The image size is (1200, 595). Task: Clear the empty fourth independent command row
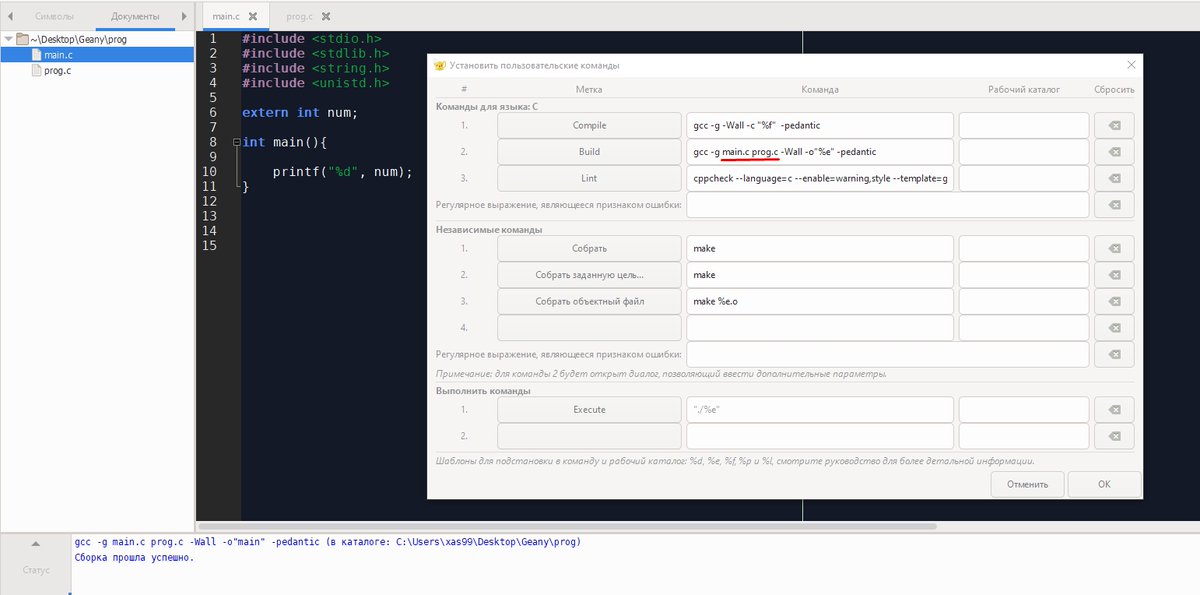pyautogui.click(x=1114, y=327)
